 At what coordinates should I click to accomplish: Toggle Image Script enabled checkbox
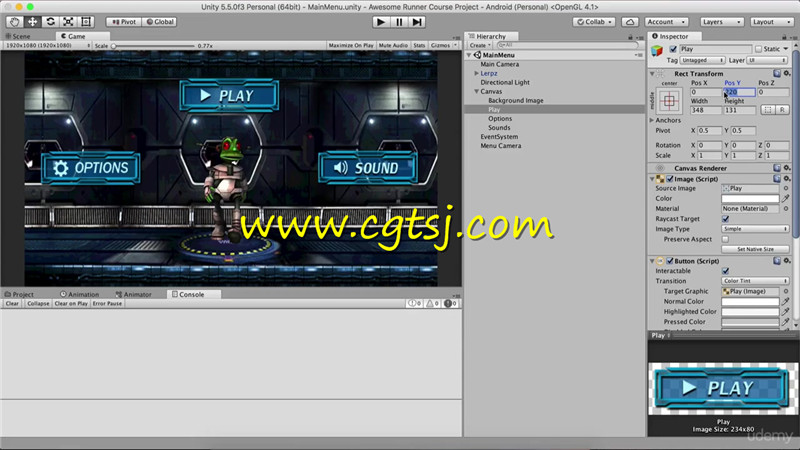(669, 179)
